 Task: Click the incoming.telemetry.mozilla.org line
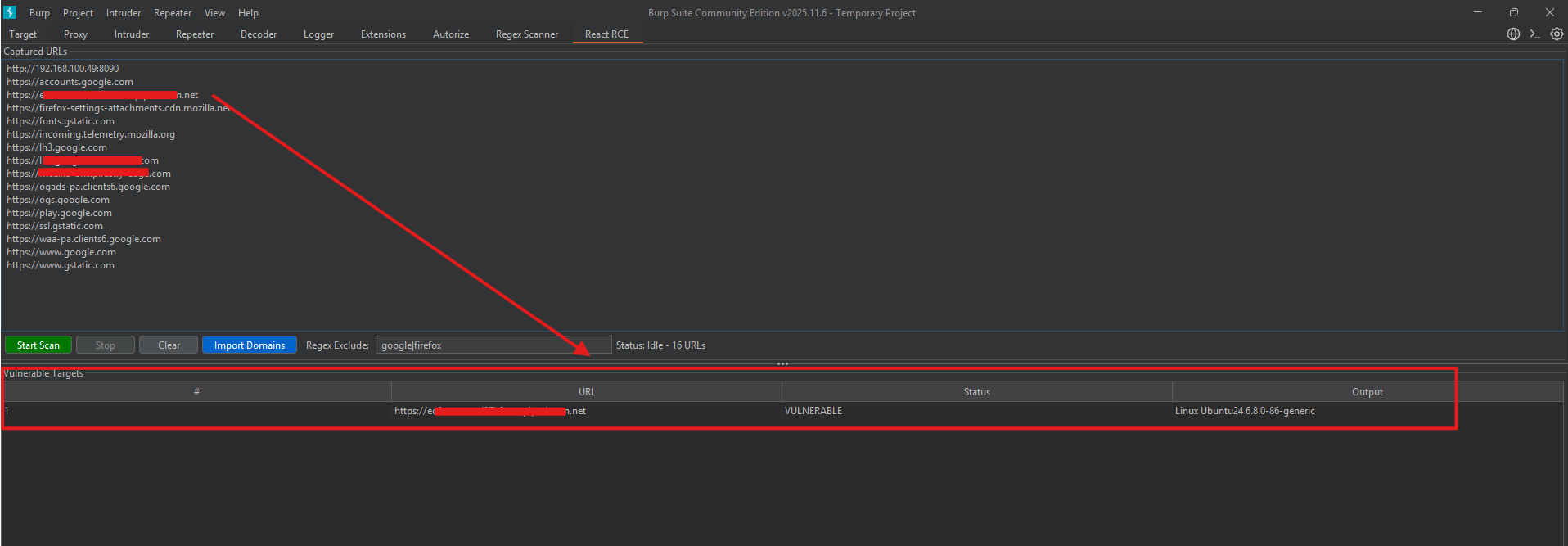point(91,134)
